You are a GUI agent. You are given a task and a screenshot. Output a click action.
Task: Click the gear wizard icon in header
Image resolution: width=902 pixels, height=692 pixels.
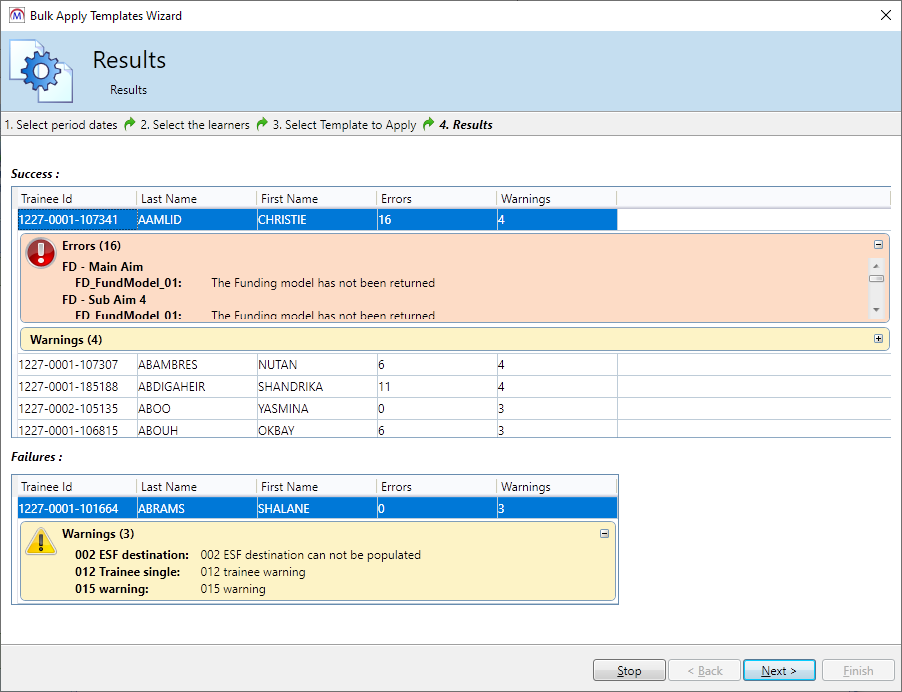[x=41, y=70]
